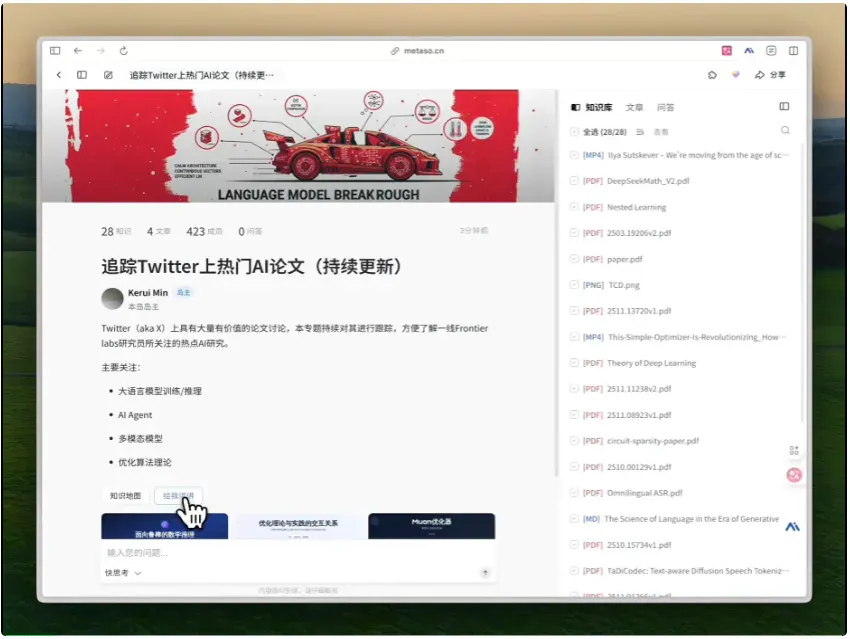Screen dimensions: 850x639
Task: Toggle checkbox for 2503.19206v2.pdf
Action: click(x=574, y=233)
